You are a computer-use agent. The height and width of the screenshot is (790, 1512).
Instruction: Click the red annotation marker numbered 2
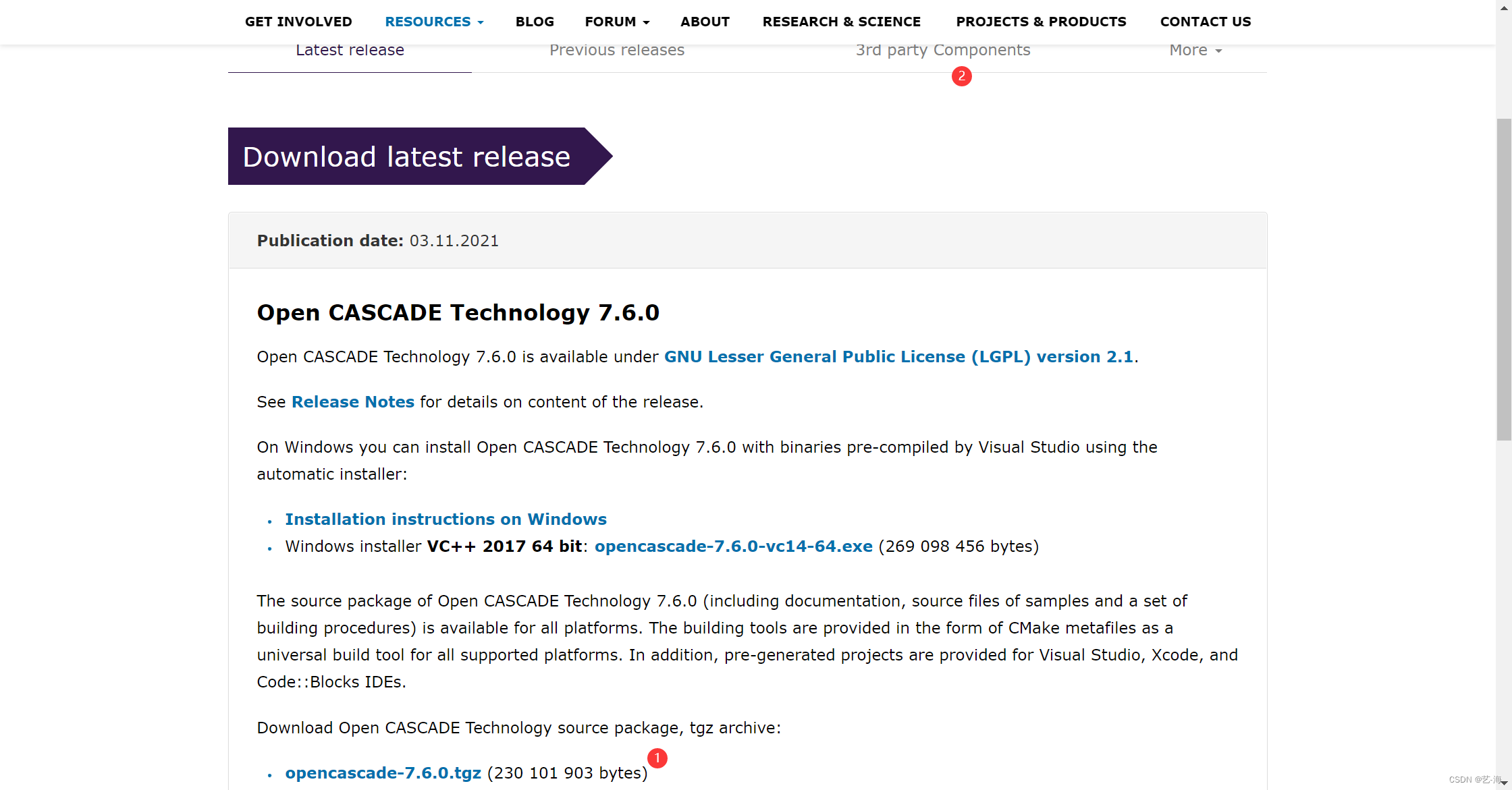click(961, 76)
